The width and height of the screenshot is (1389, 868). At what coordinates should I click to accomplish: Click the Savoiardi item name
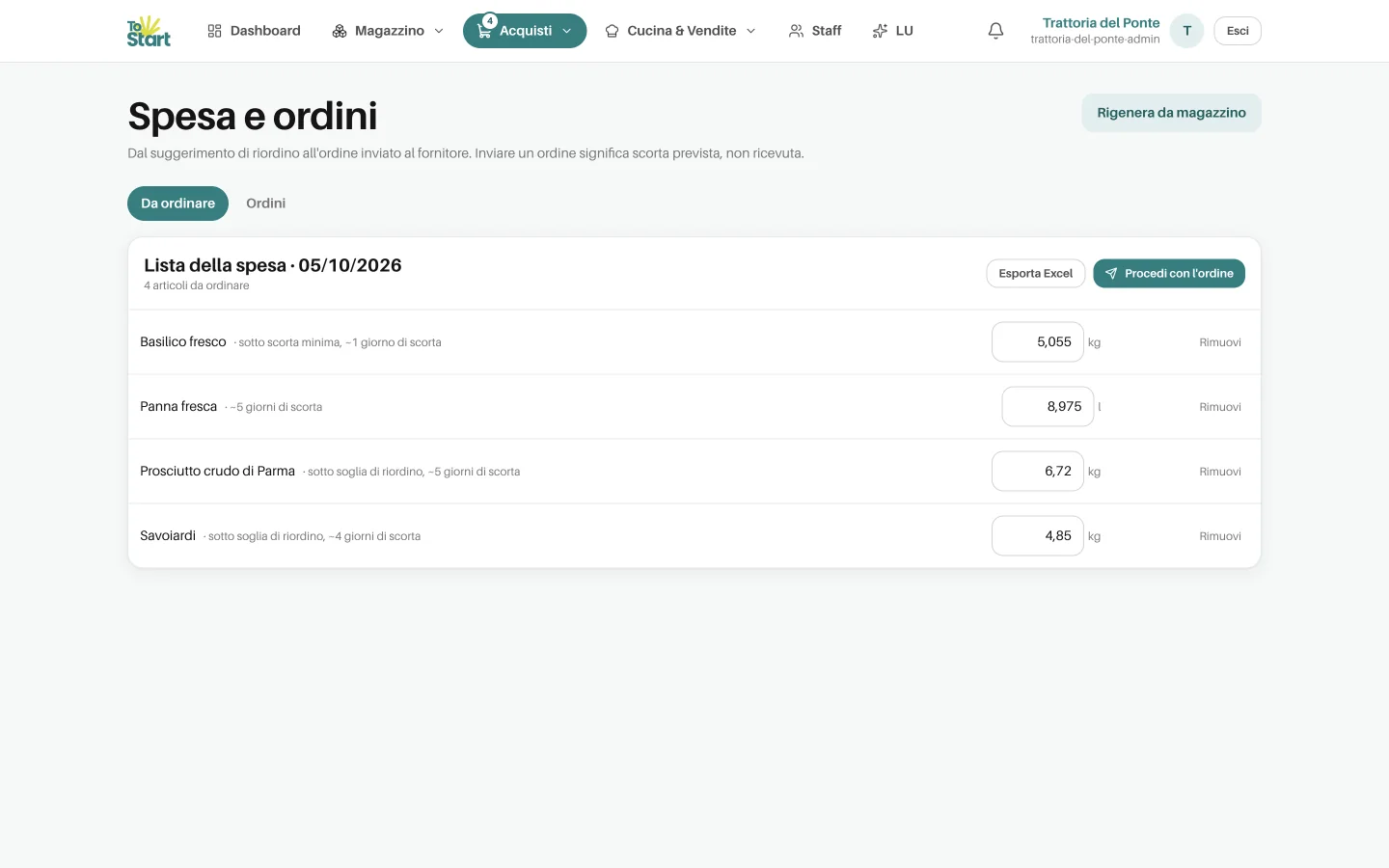click(x=168, y=536)
